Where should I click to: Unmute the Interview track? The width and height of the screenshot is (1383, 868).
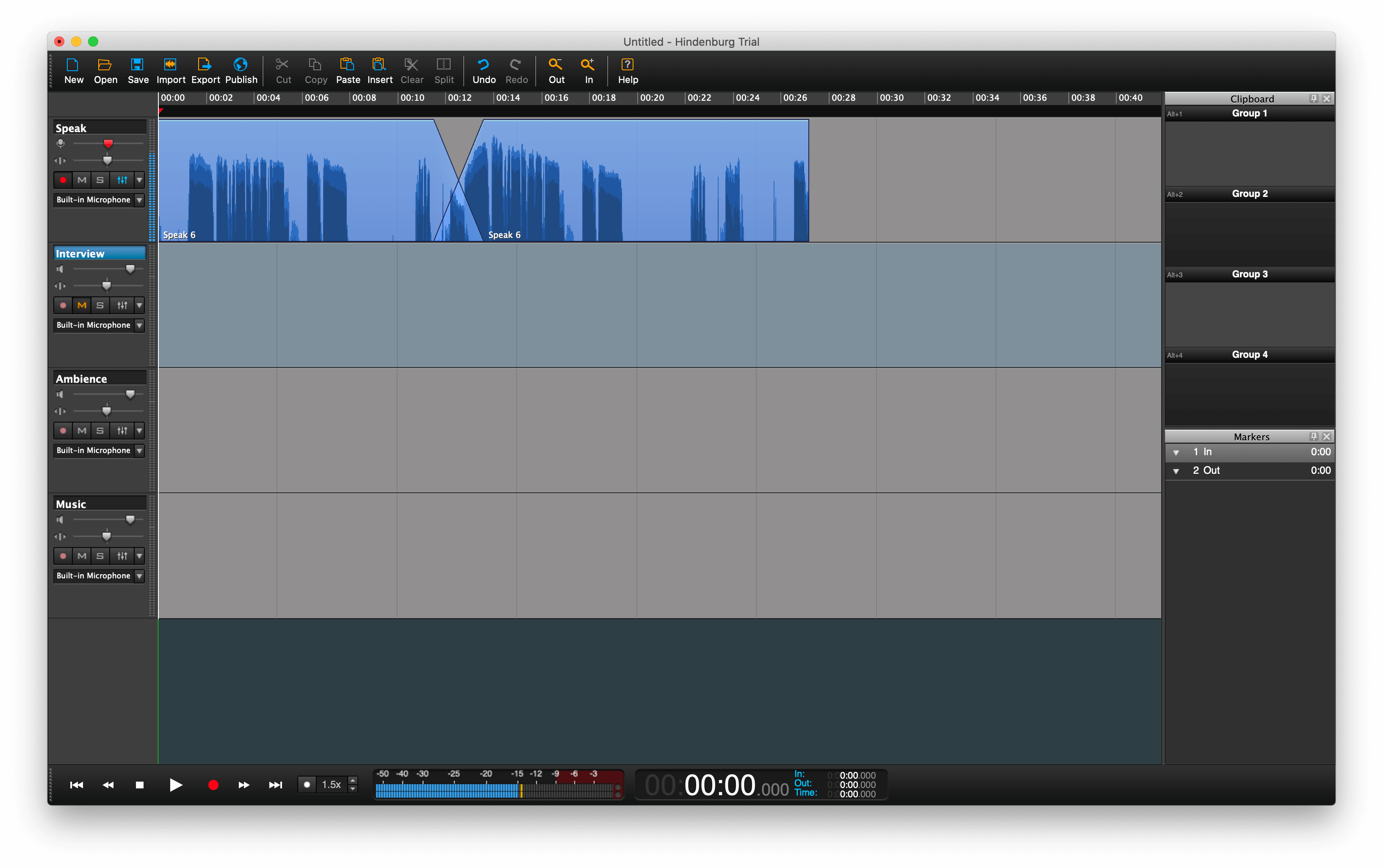pyautogui.click(x=82, y=305)
